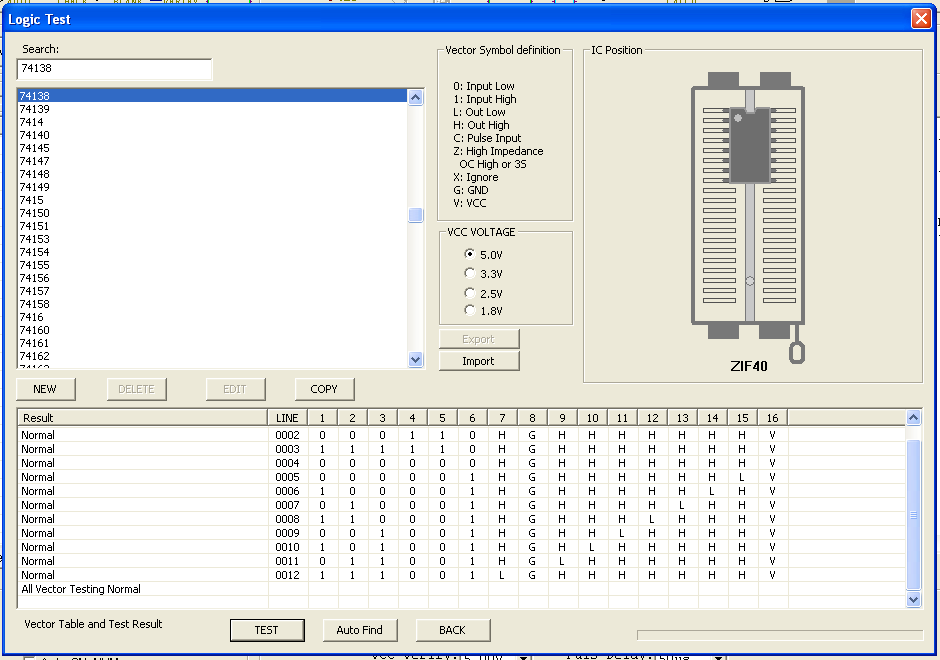Click the COPY button
This screenshot has height=660, width=940.
[x=324, y=389]
